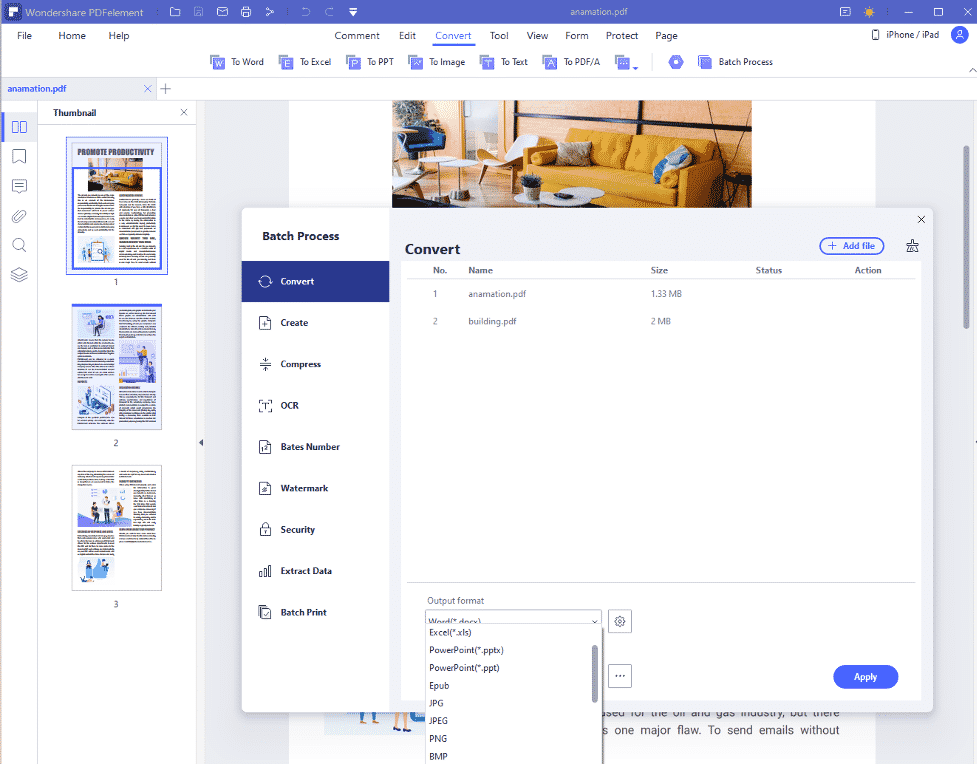Close the Thumbnail panel
The width and height of the screenshot is (977, 764).
coord(184,112)
